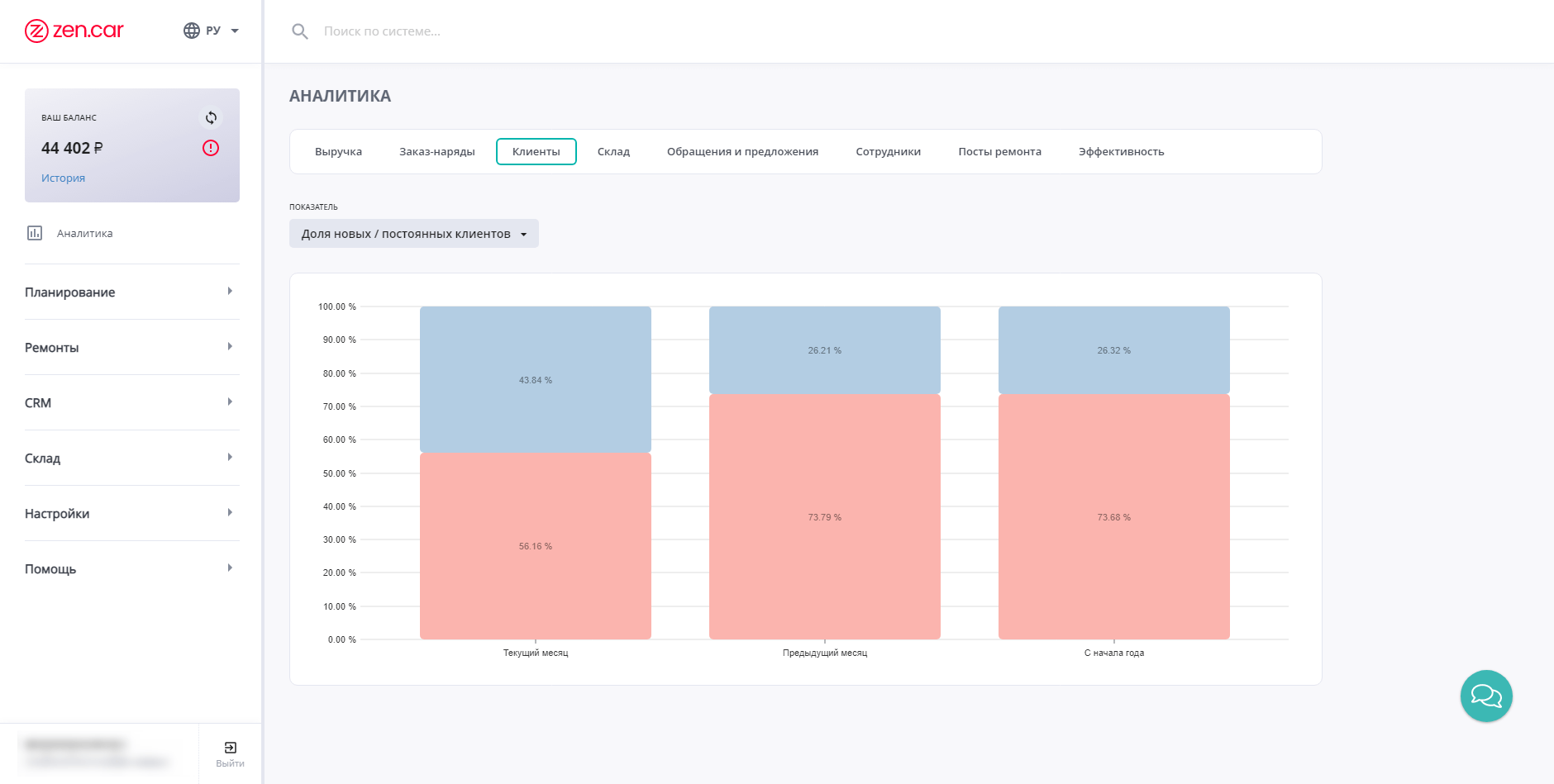Image resolution: width=1554 pixels, height=784 pixels.
Task: Click the Текущий месяц axis label
Action: point(536,653)
